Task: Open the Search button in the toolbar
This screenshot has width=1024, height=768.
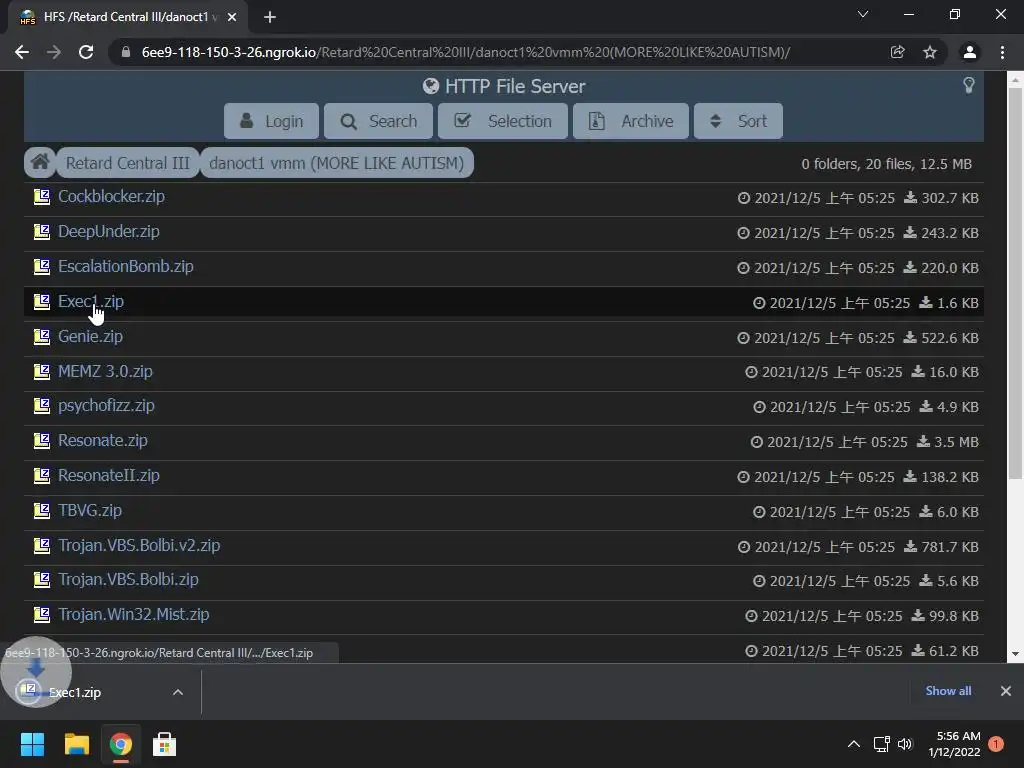Action: (378, 121)
